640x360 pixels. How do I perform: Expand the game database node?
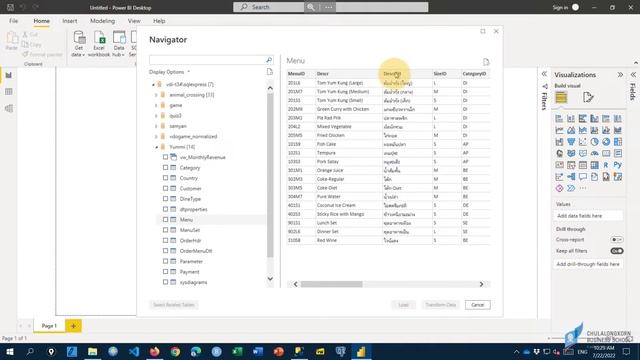156,105
